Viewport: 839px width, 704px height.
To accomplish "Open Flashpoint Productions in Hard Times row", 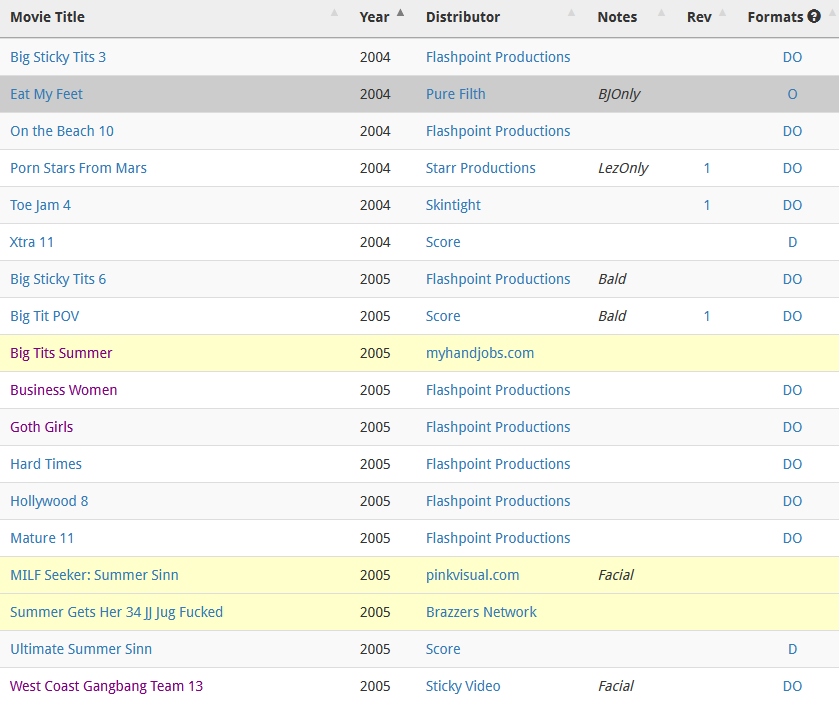I will (x=498, y=464).
